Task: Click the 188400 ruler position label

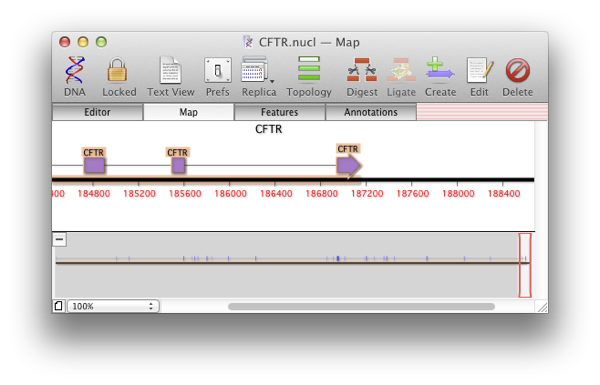Action: (504, 194)
